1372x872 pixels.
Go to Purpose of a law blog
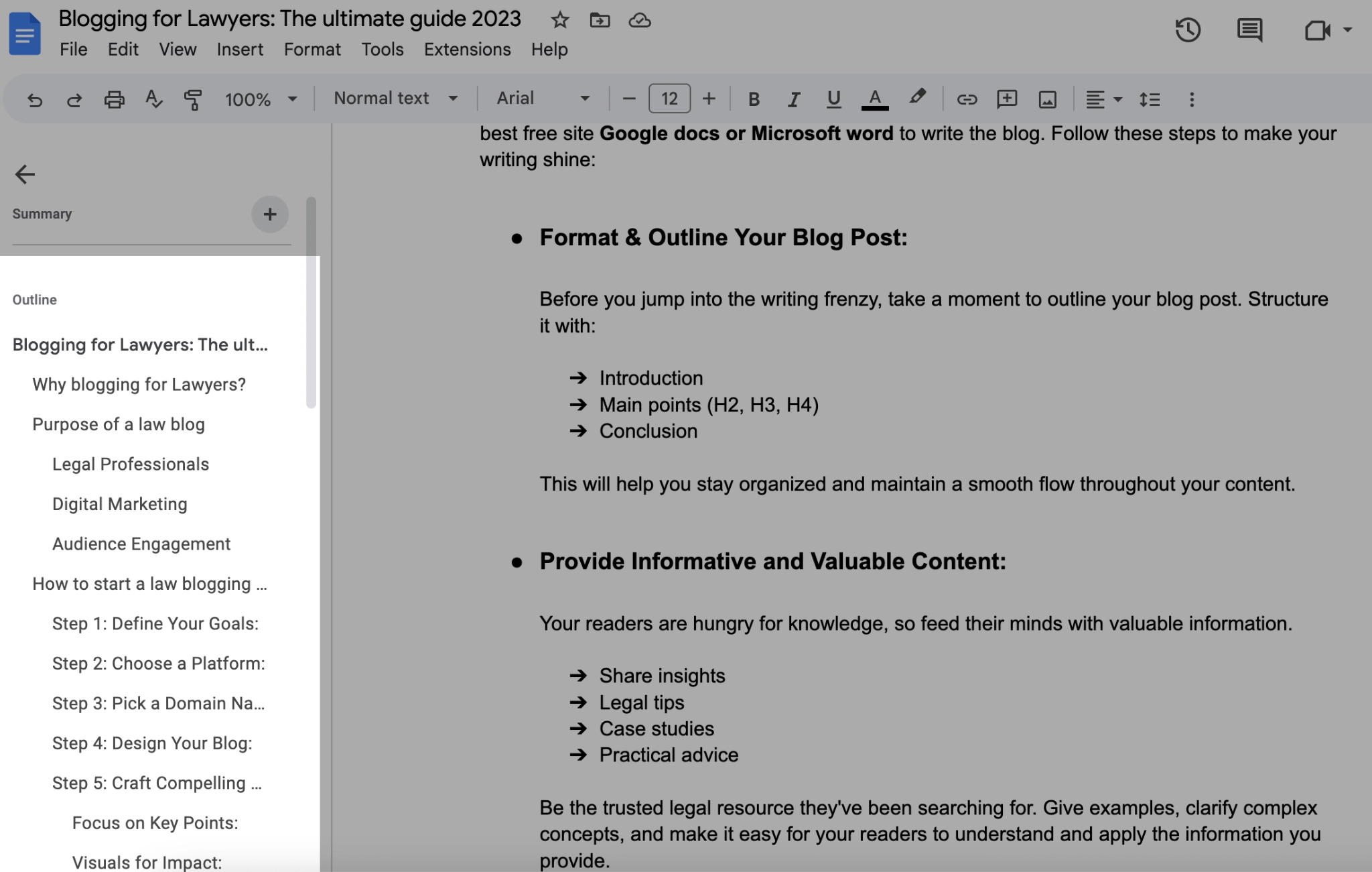(x=119, y=424)
